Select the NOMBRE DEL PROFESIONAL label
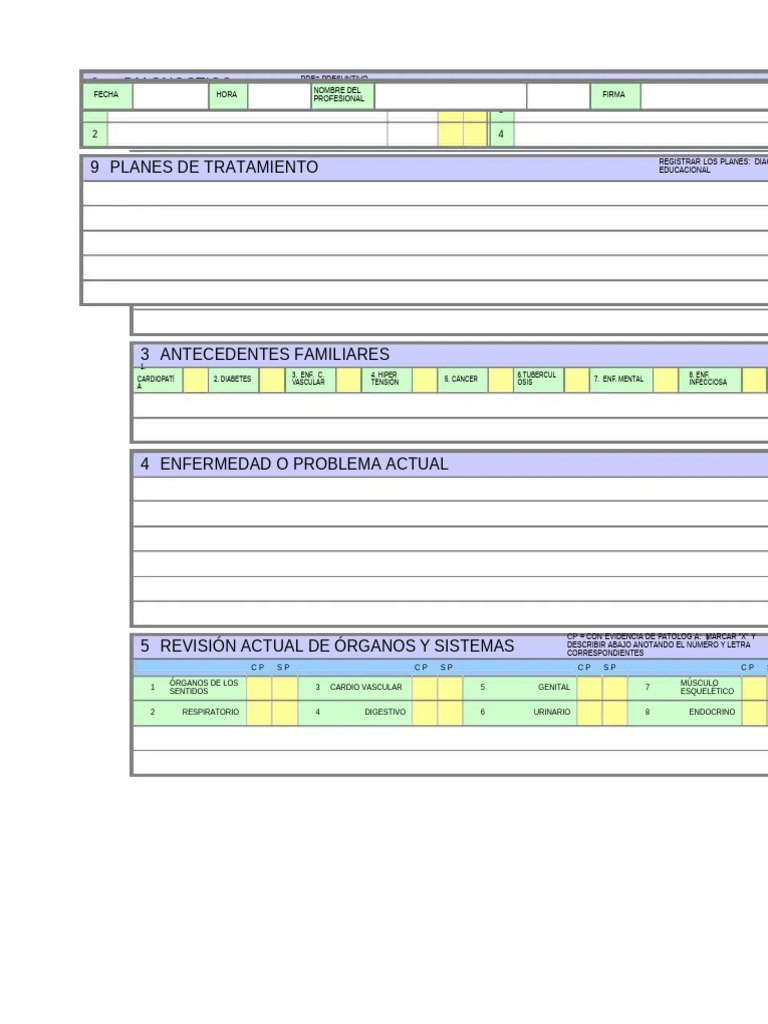This screenshot has width=768, height=1024. point(338,95)
